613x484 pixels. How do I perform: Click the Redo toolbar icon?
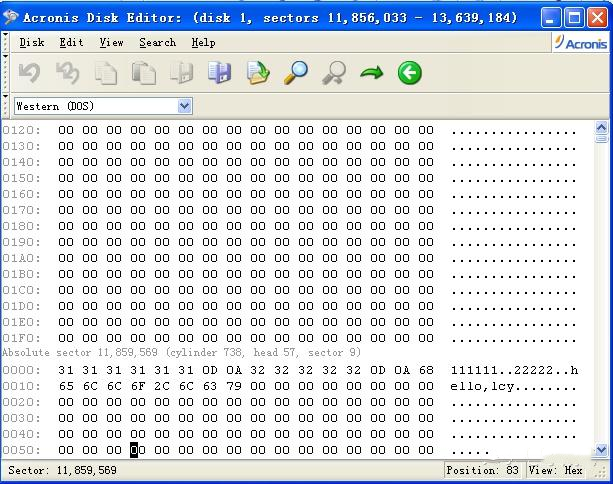tap(68, 73)
